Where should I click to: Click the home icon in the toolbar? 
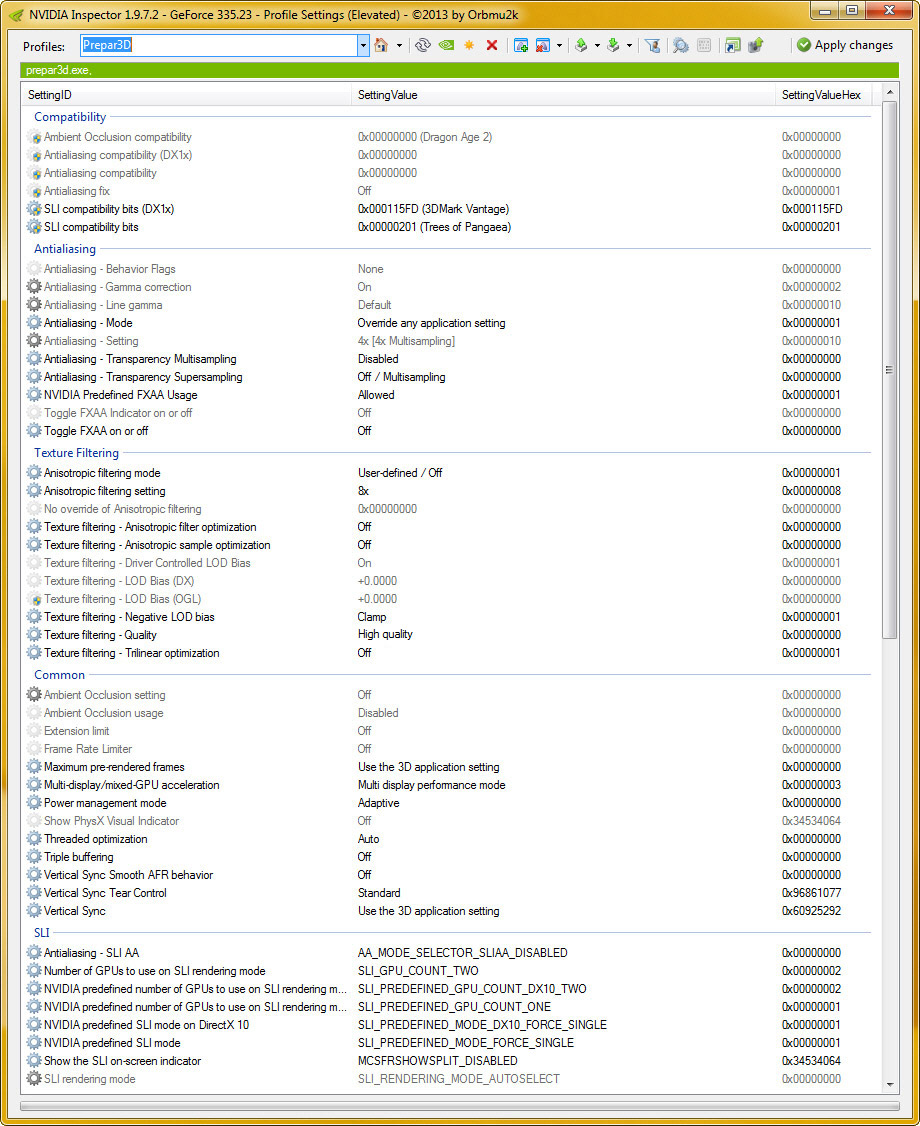[381, 45]
